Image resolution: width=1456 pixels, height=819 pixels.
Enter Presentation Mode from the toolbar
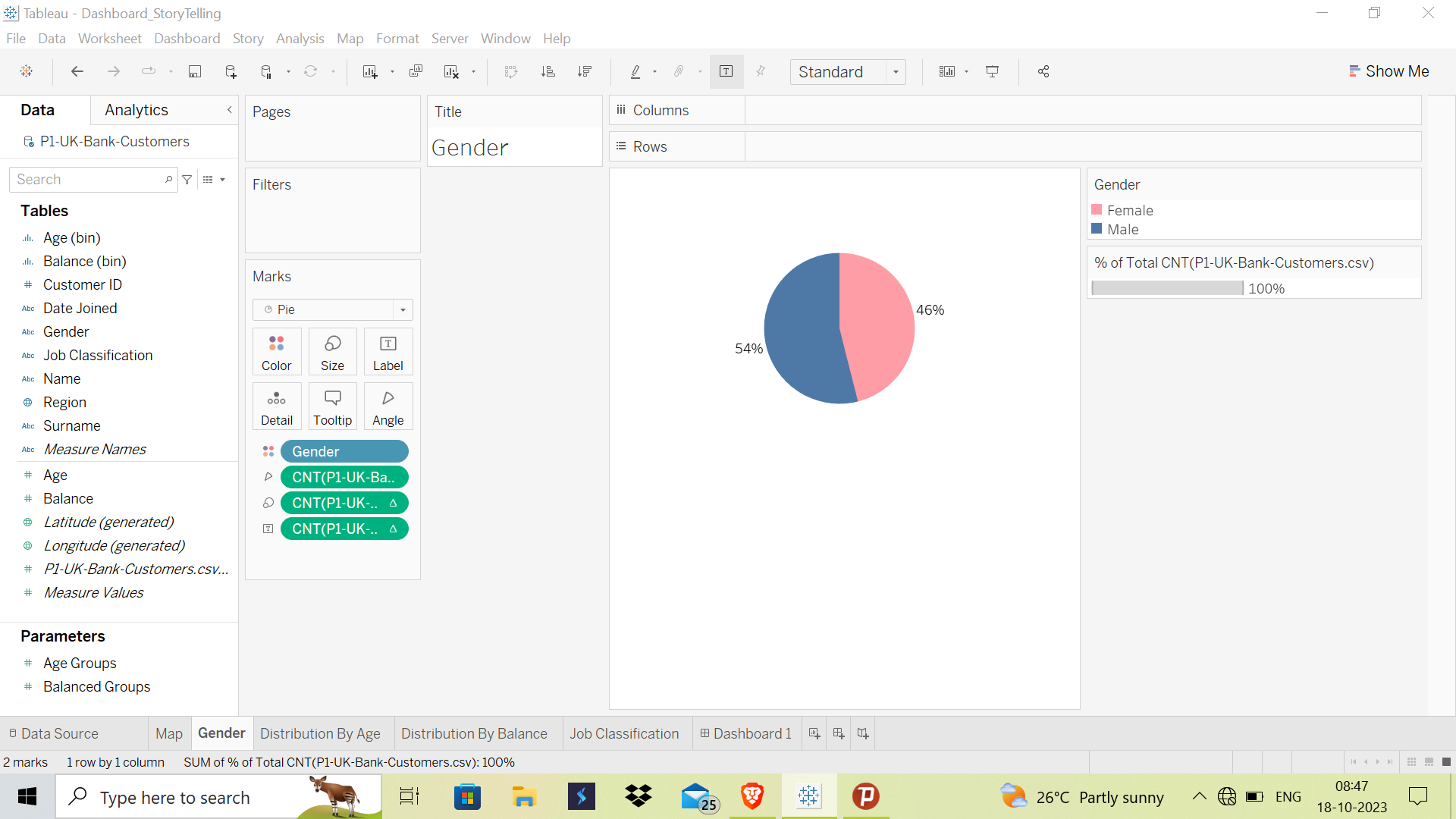993,71
